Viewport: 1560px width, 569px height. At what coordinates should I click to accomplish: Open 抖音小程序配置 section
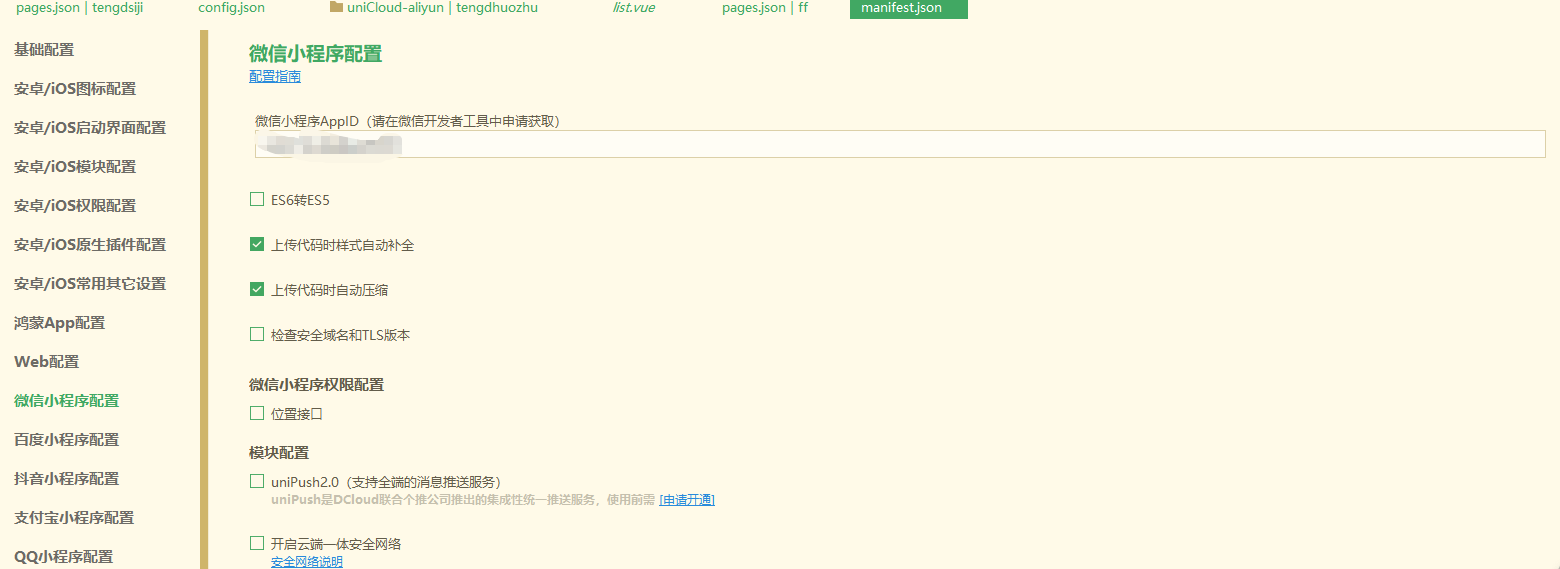pyautogui.click(x=67, y=479)
